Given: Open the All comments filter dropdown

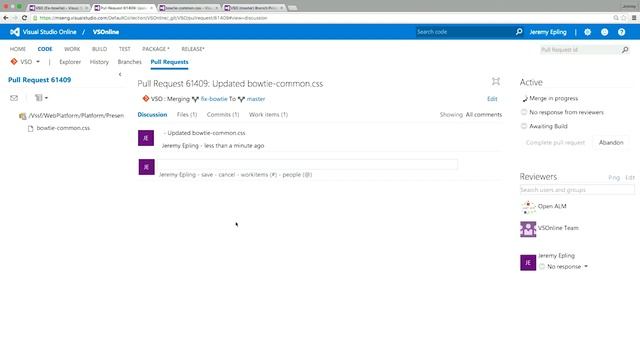Looking at the screenshot, I should tap(484, 115).
